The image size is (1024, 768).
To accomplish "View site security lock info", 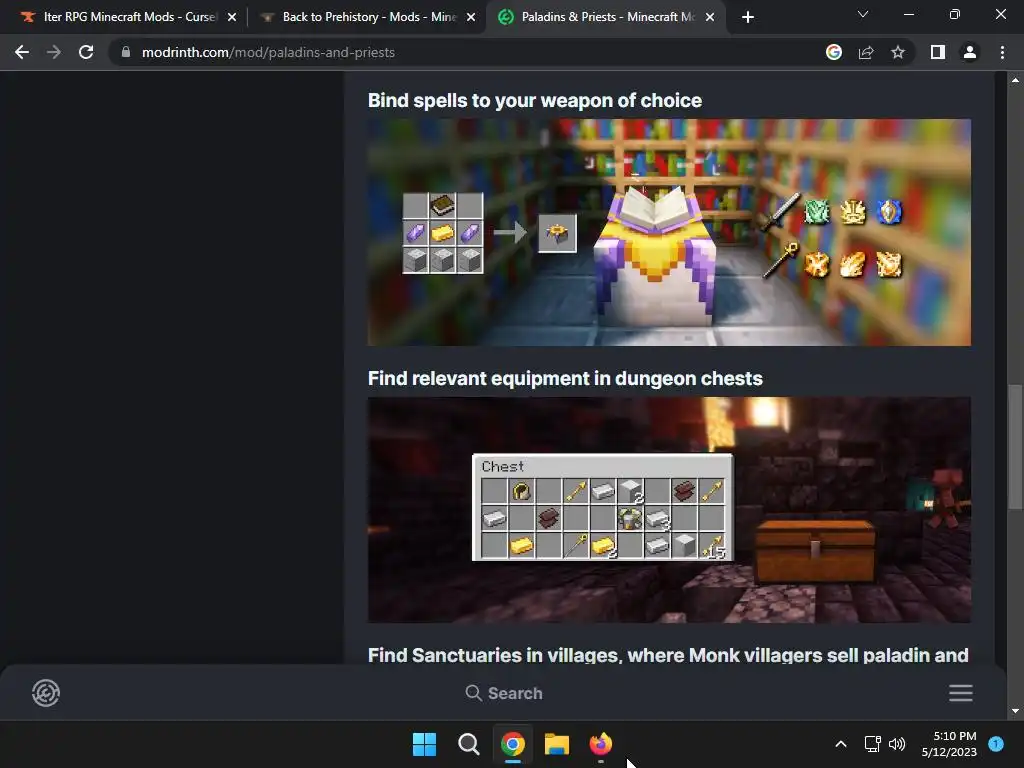I will [x=126, y=52].
